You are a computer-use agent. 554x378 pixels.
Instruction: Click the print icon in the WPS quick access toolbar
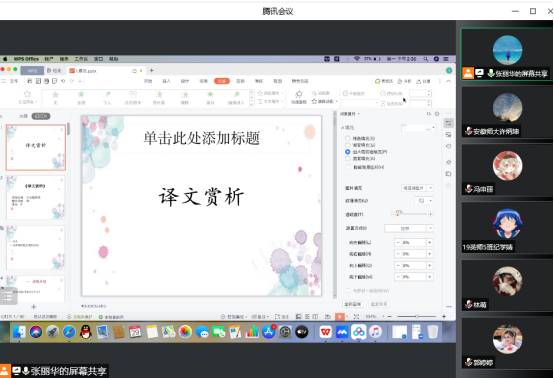tap(46, 81)
